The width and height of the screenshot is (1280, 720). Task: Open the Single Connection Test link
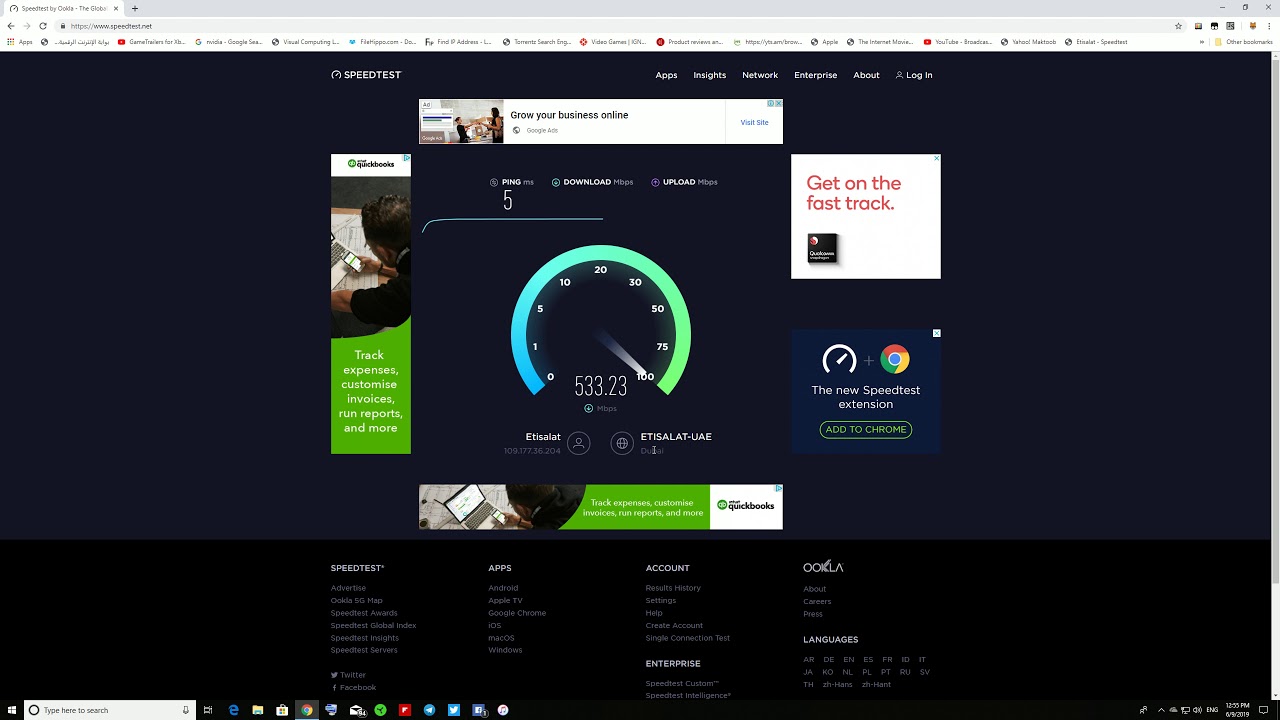click(688, 638)
